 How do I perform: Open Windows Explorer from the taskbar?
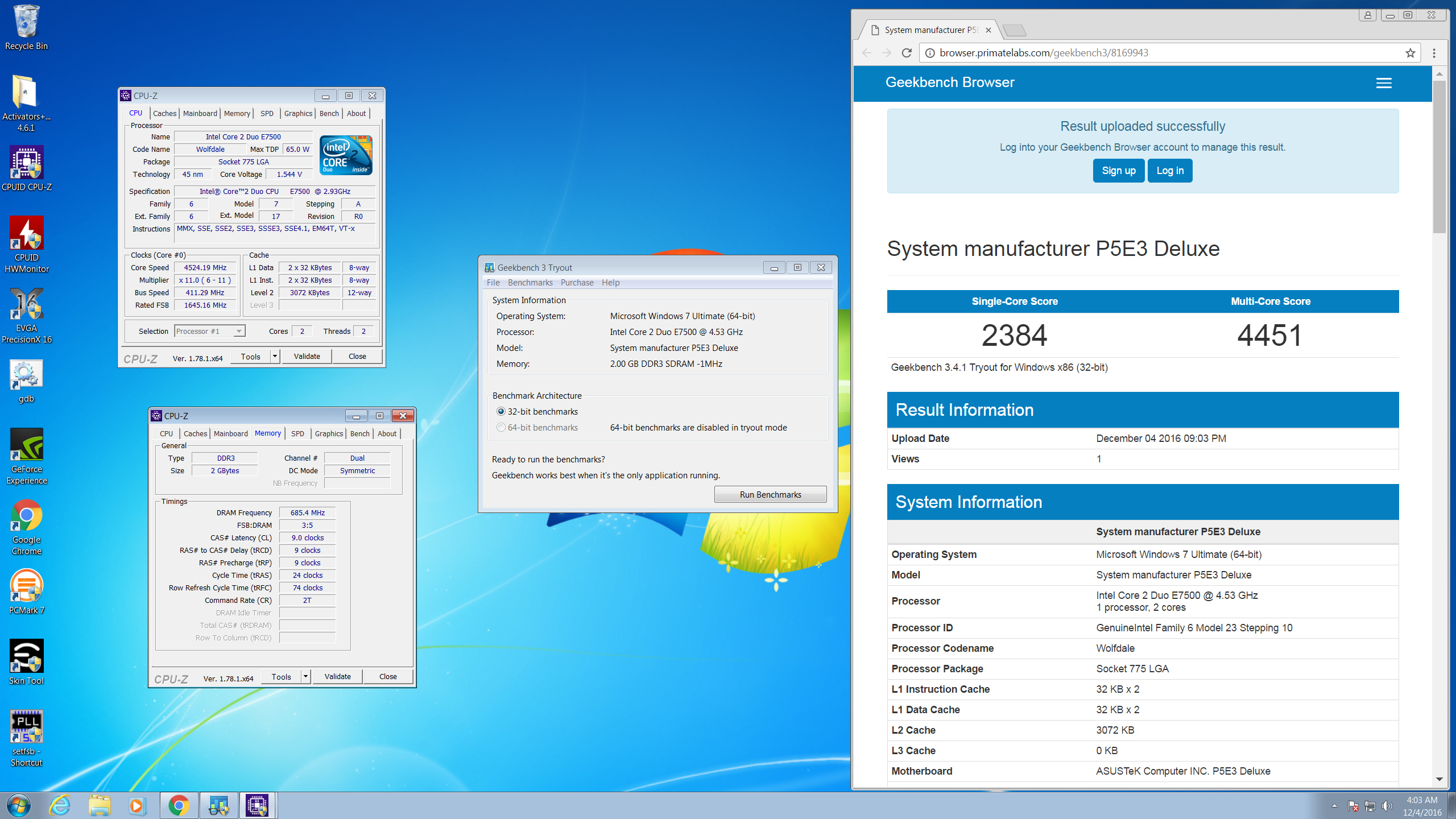tap(100, 805)
